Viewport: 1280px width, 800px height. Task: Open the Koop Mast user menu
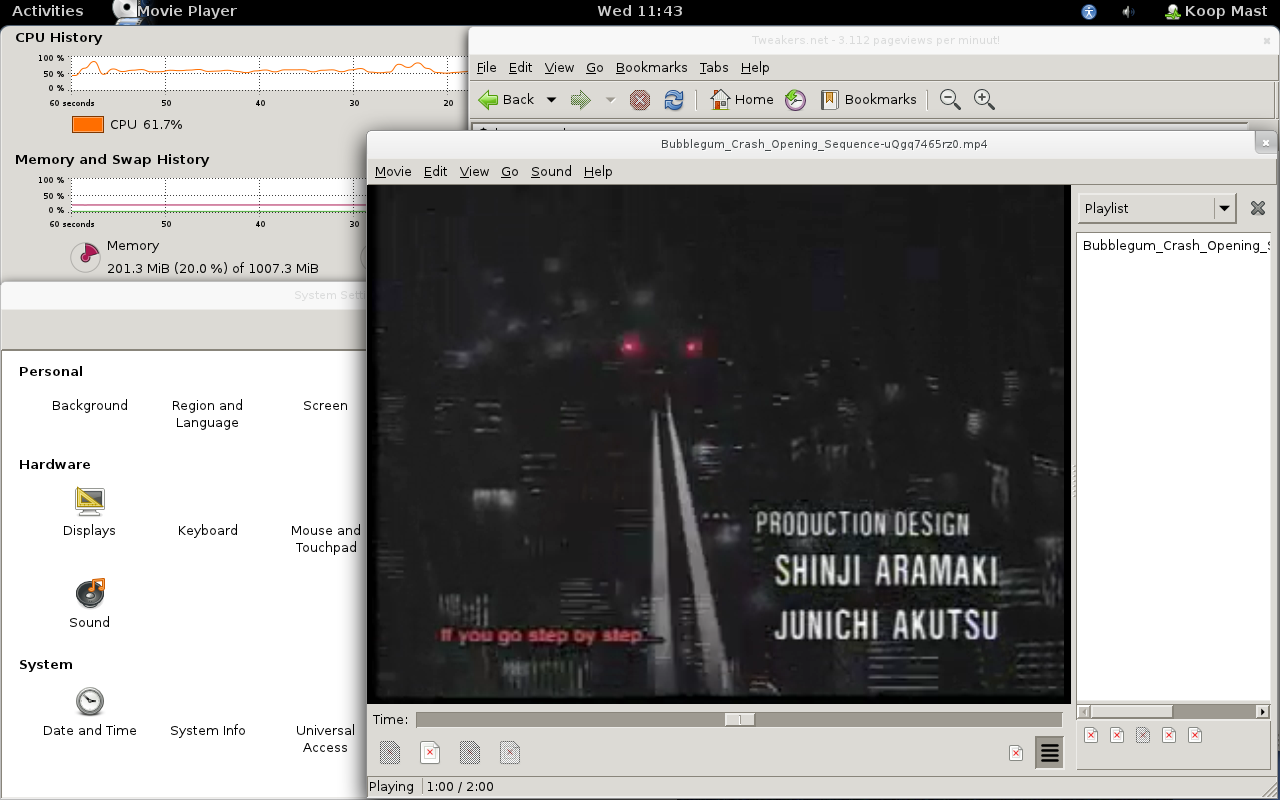[1216, 12]
